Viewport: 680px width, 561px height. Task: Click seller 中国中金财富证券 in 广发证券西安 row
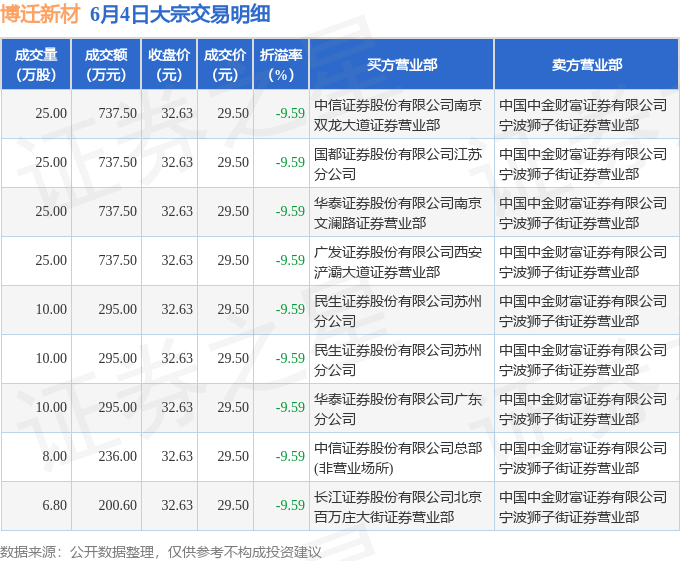coord(583,262)
